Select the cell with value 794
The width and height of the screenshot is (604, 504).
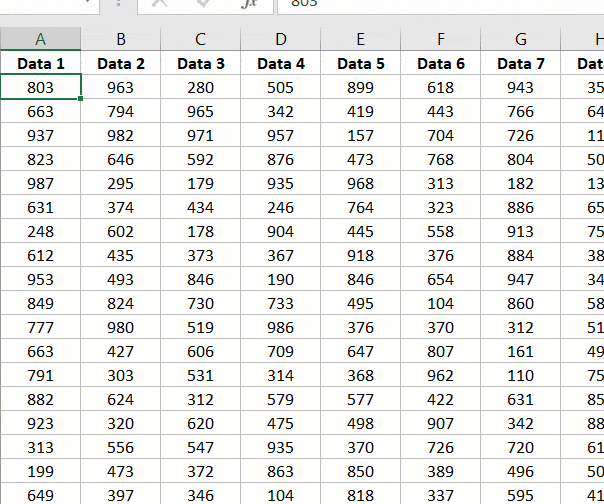click(x=121, y=111)
